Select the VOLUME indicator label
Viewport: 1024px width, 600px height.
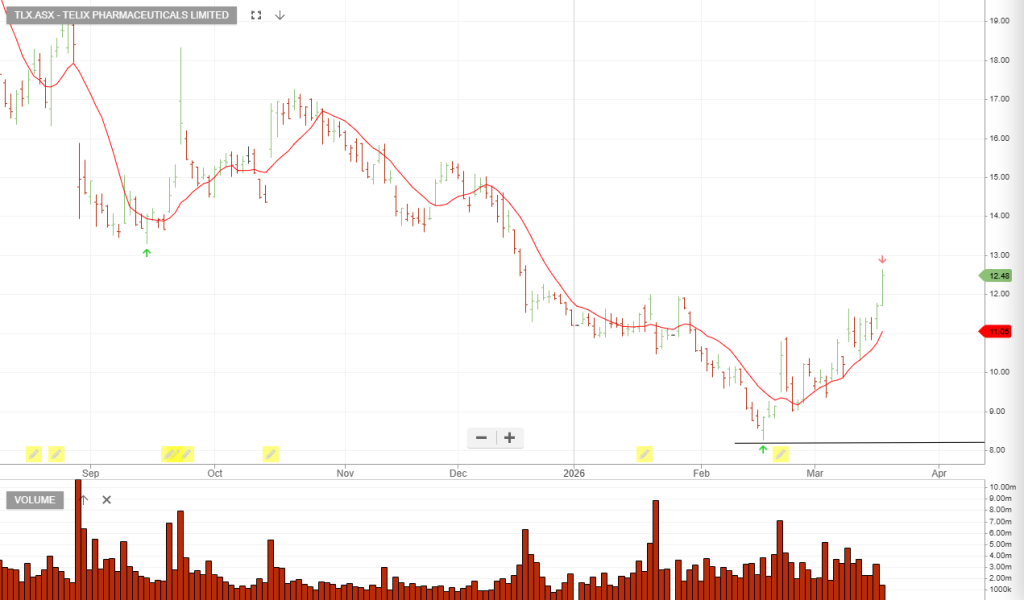[35, 499]
